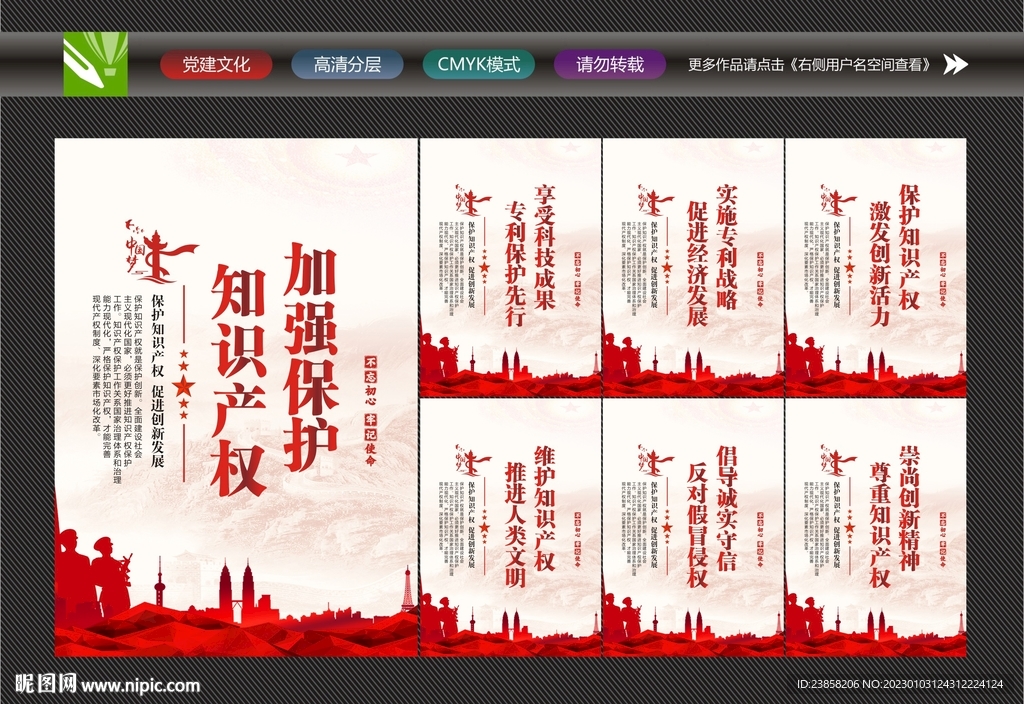Viewport: 1024px width, 704px height.
Task: Click the 不忘初心 牢记使命 slogan on large poster
Action: pyautogui.click(x=370, y=411)
